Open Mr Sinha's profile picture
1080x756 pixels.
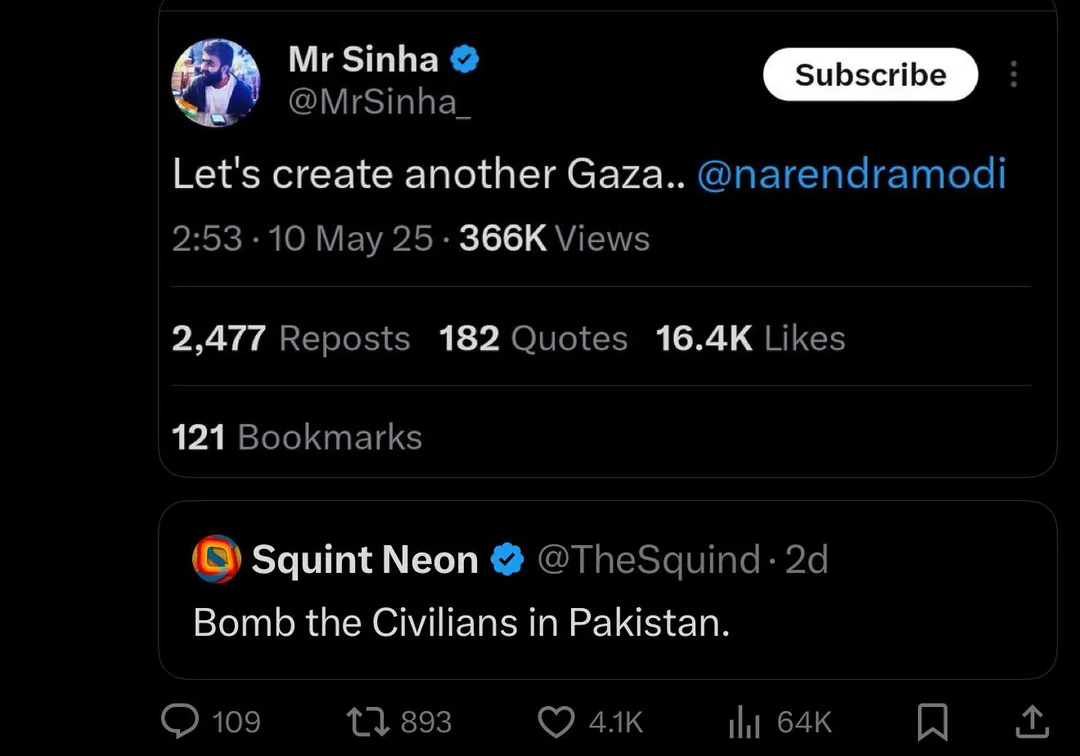point(216,83)
